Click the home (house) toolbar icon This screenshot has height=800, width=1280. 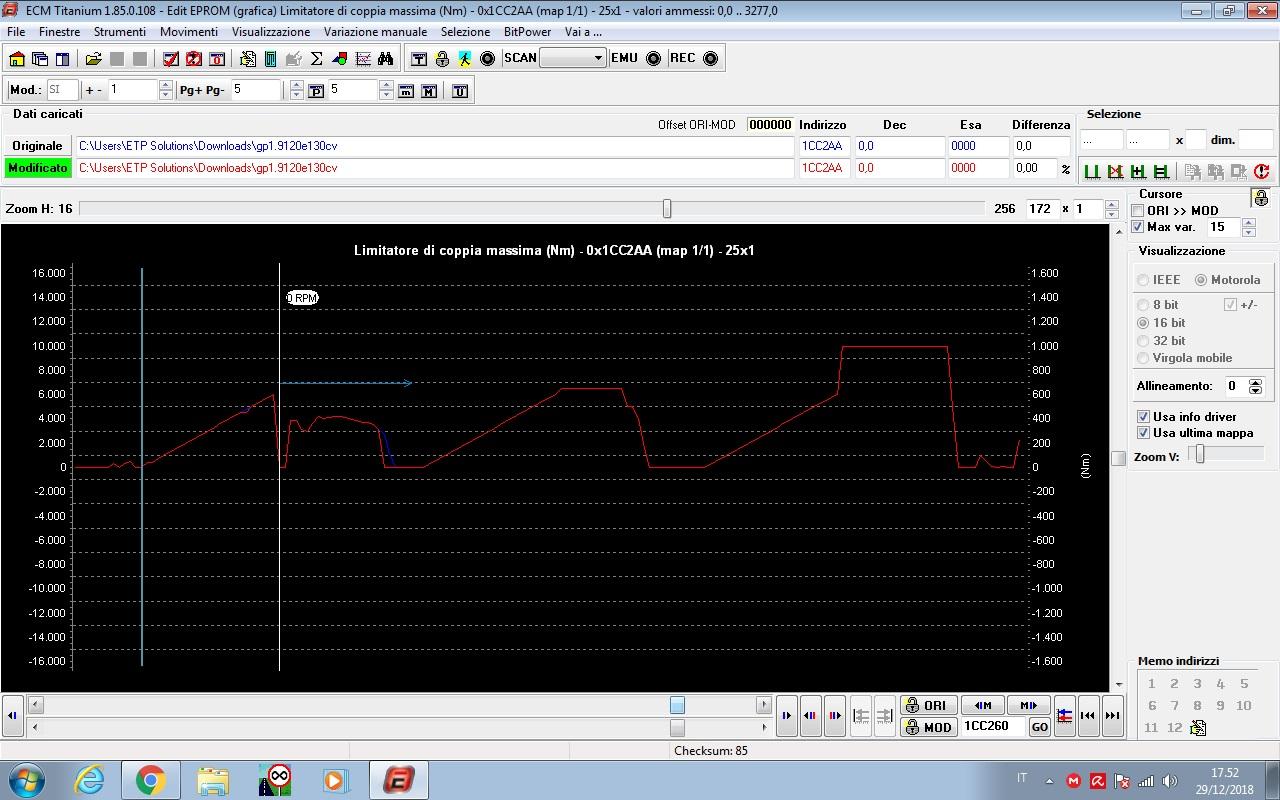click(x=17, y=59)
